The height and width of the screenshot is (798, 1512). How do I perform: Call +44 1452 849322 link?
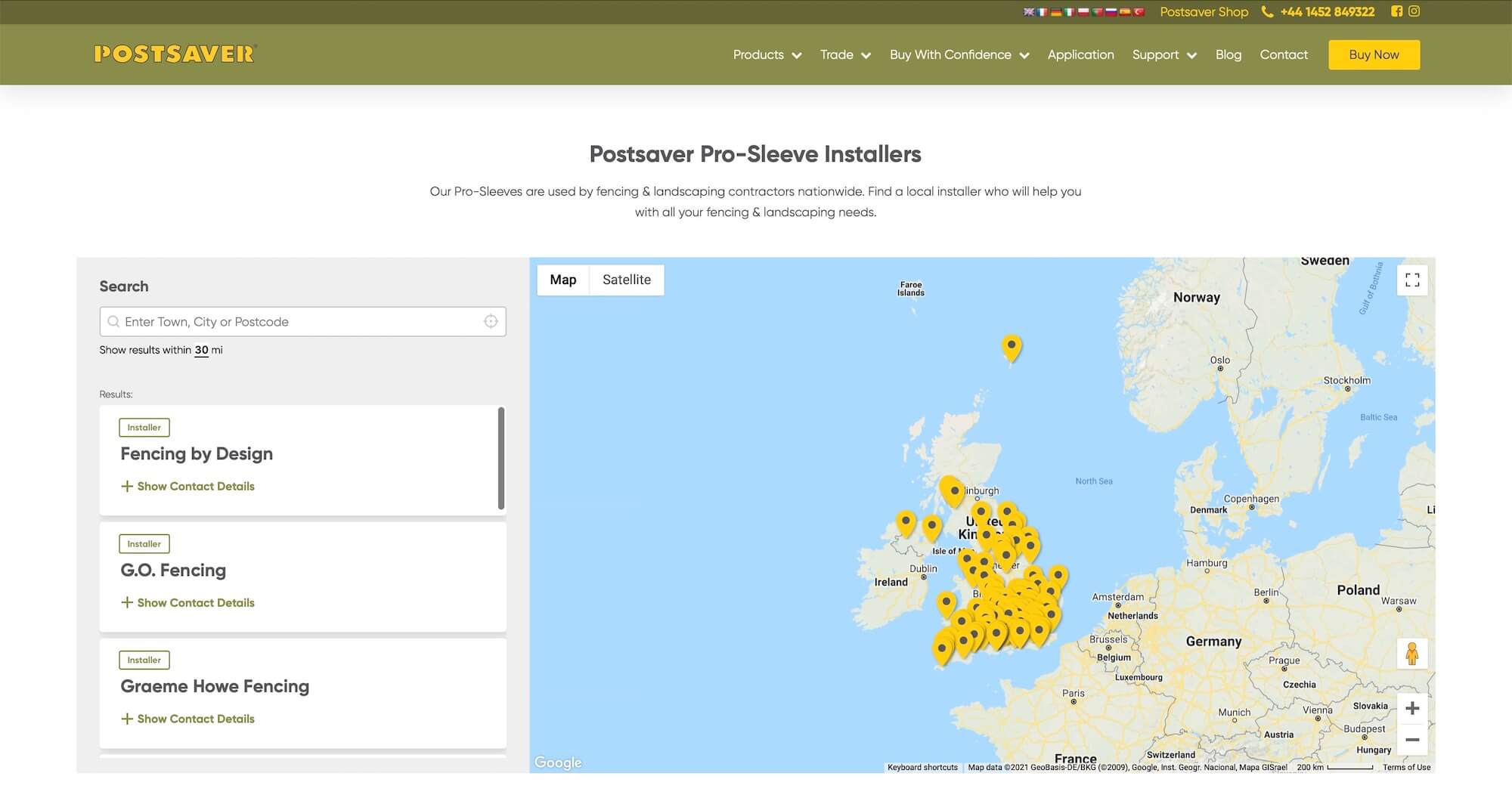point(1327,12)
